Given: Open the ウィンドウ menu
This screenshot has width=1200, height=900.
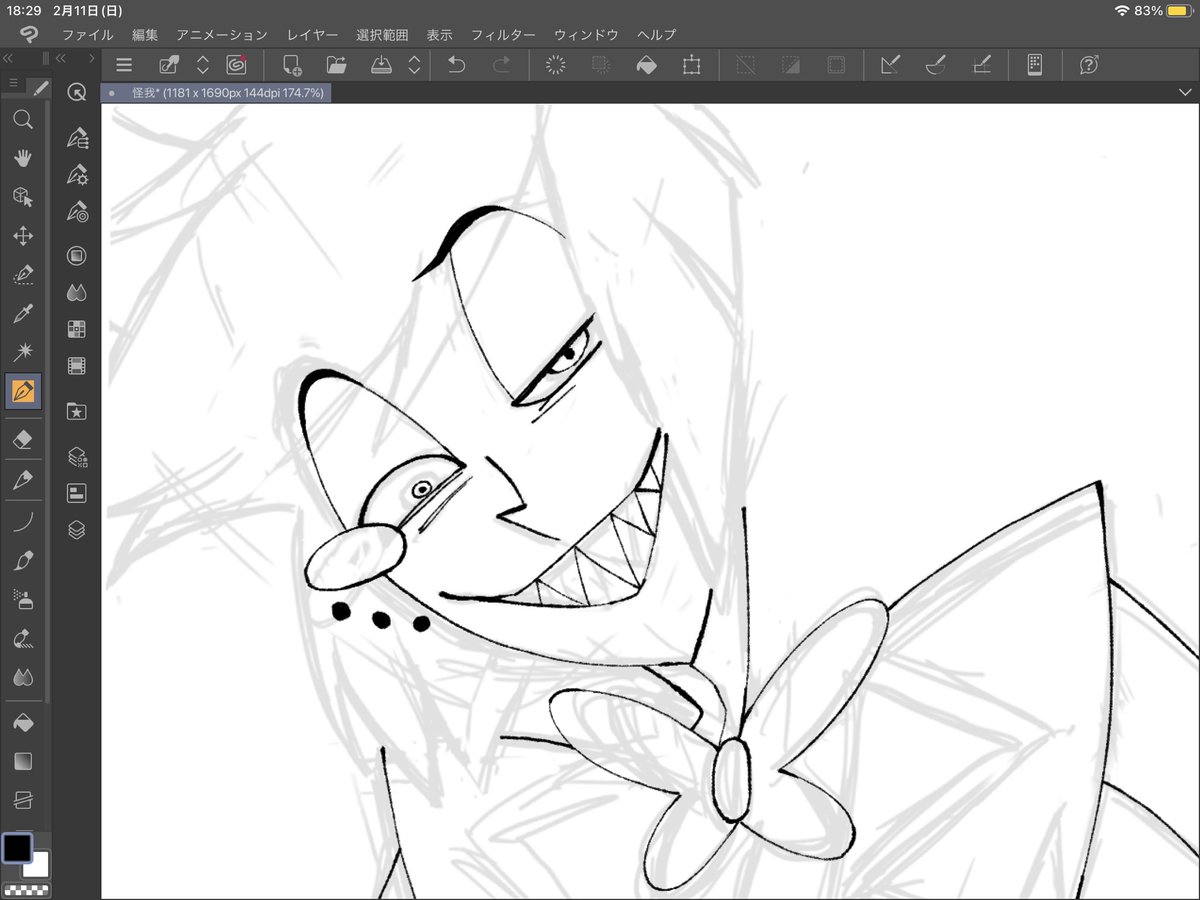Looking at the screenshot, I should click(x=586, y=34).
